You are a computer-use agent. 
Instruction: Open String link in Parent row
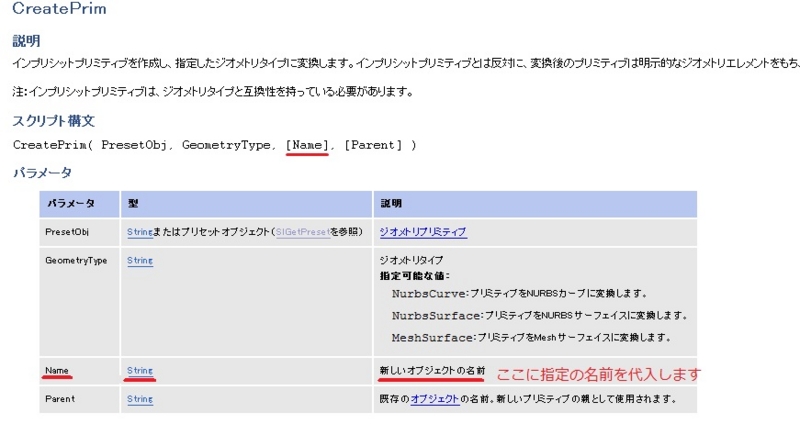pyautogui.click(x=140, y=400)
